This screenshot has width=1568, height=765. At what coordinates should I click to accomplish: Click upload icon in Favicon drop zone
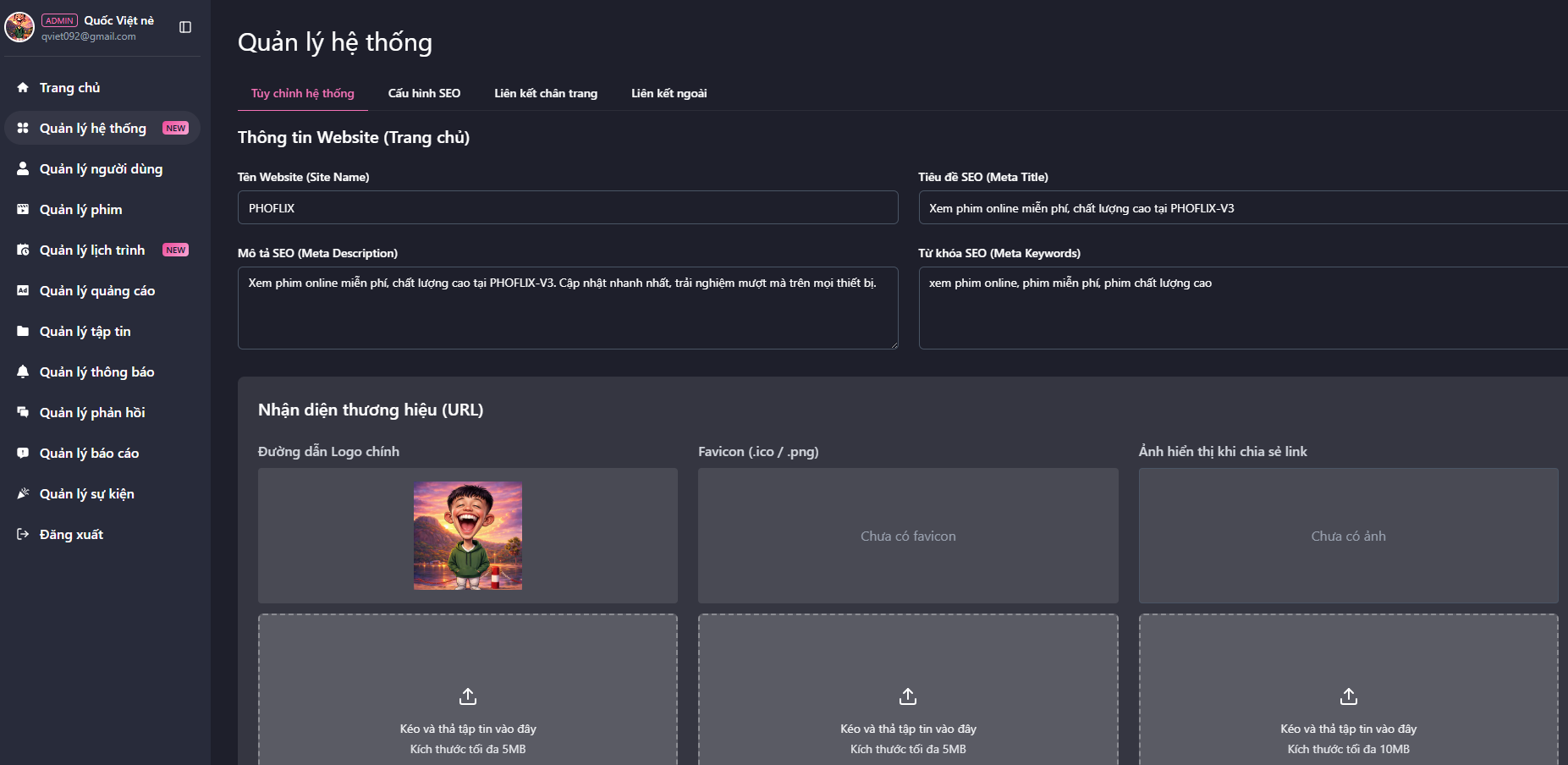click(908, 696)
